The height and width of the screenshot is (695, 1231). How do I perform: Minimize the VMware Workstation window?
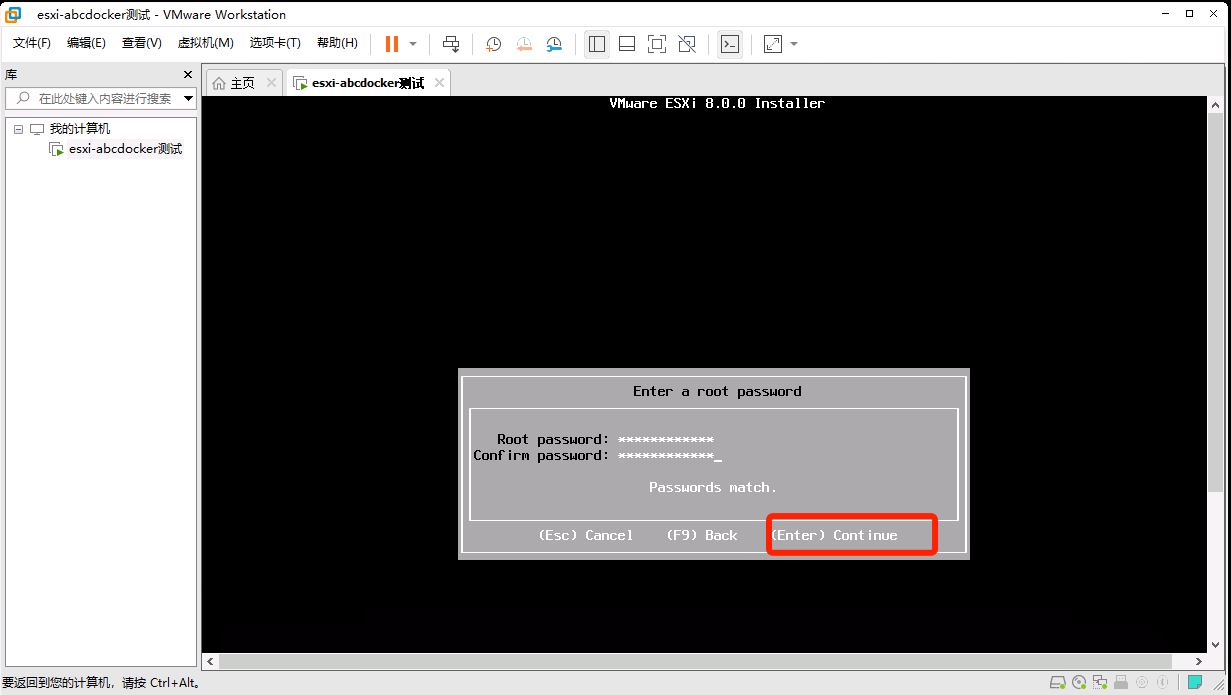(1166, 14)
